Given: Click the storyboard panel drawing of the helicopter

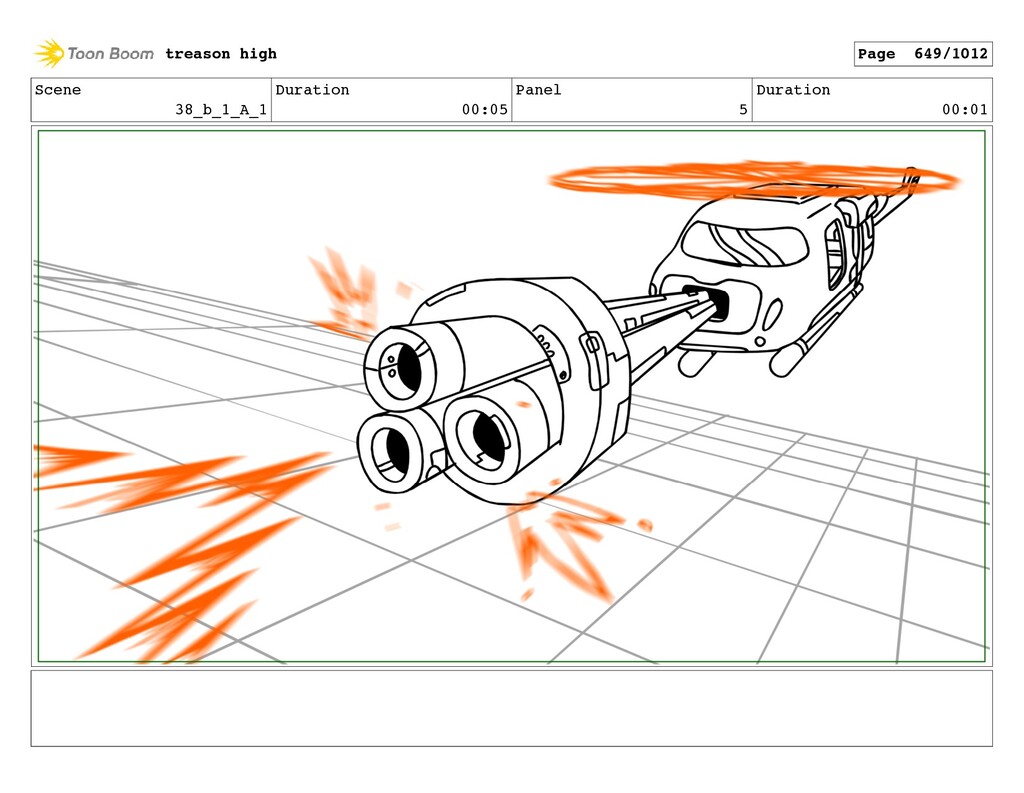Looking at the screenshot, I should tap(511, 396).
